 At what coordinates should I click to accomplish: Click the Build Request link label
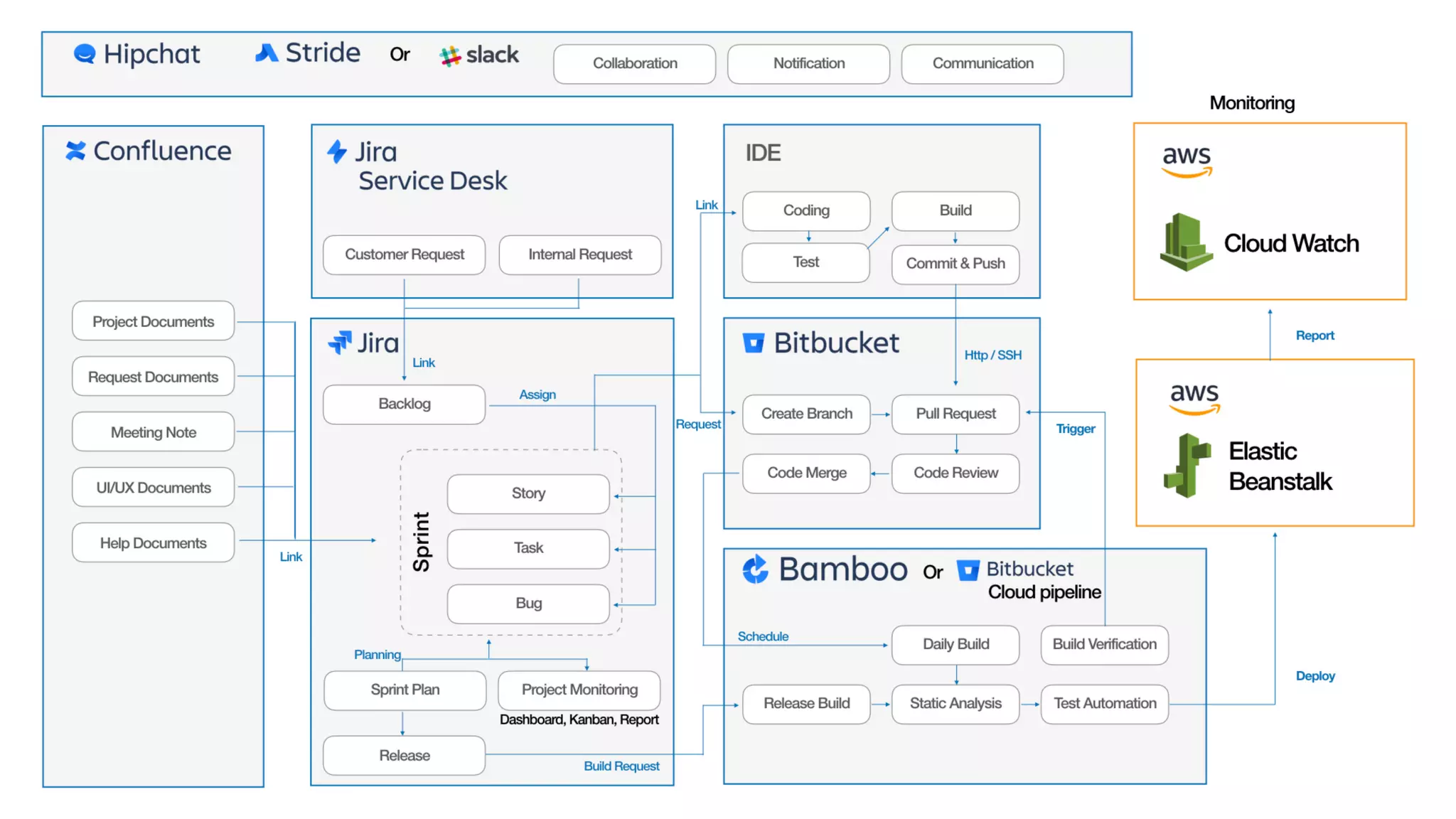pyautogui.click(x=621, y=766)
